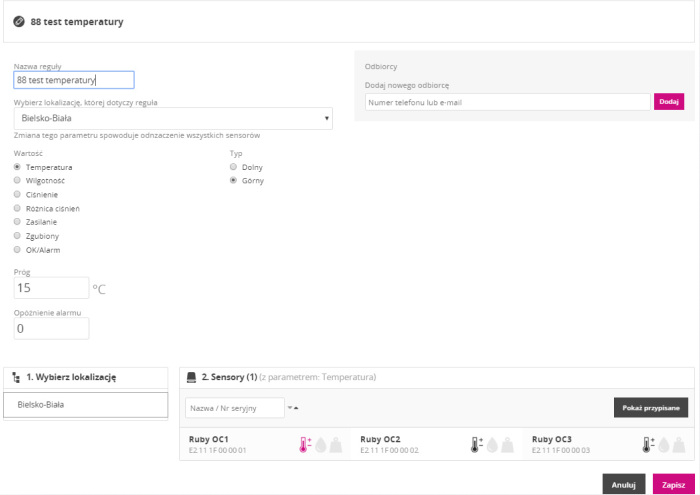Click the Ruby OC2 sensor name

point(380,439)
